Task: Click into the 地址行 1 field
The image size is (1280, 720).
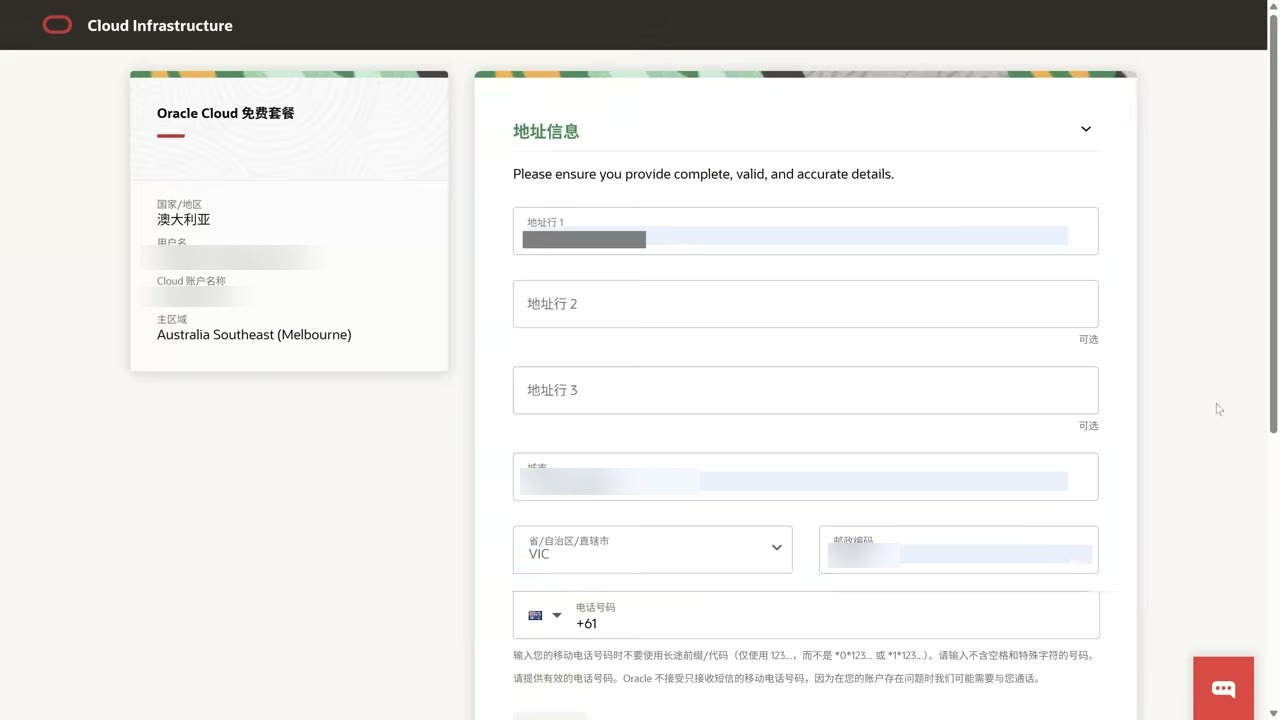Action: coord(805,231)
